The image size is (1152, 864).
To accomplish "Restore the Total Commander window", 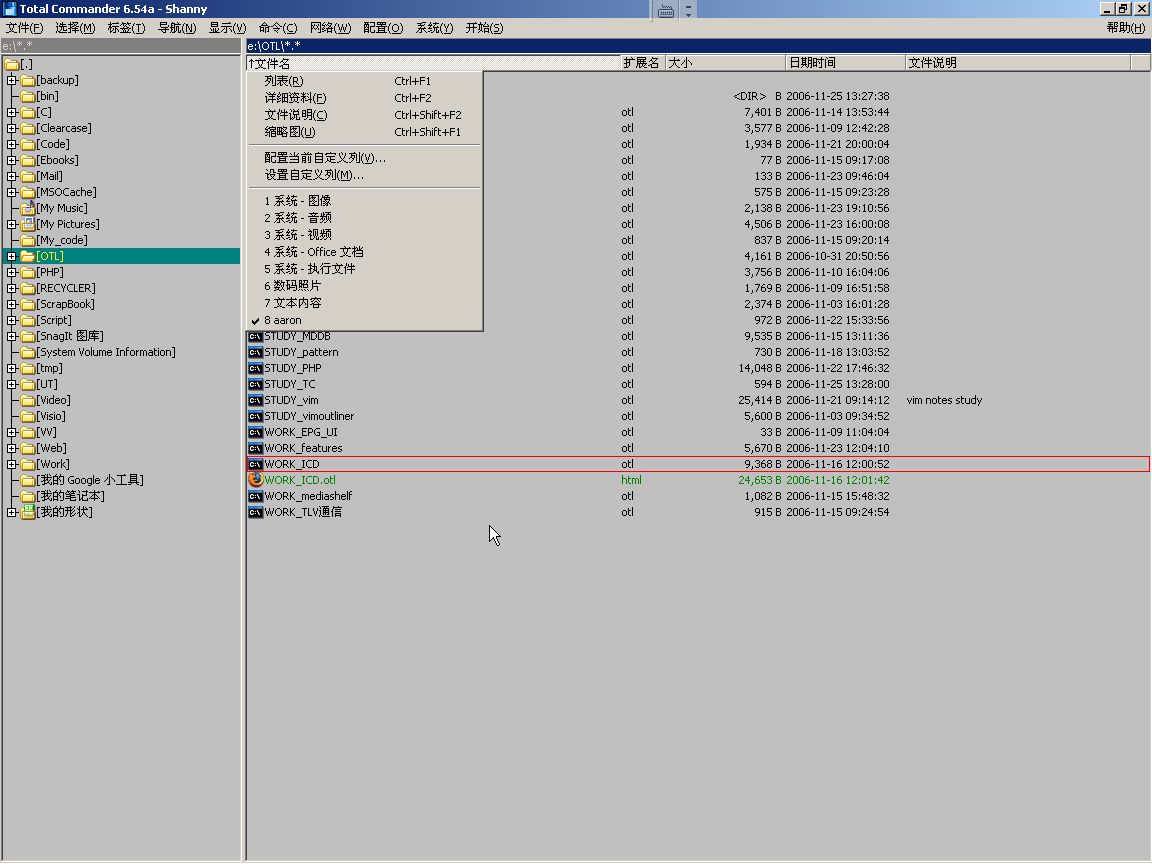I will 1123,9.
